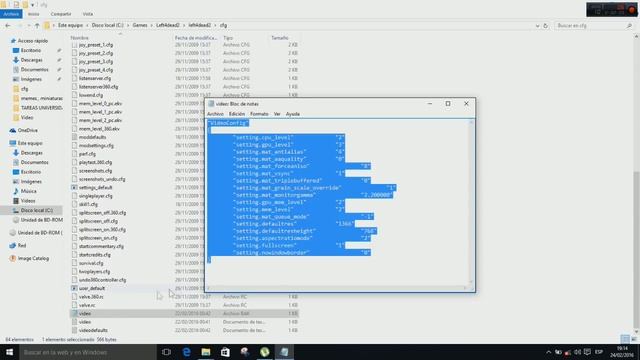Select the undo360controller.cfg file
The width and height of the screenshot is (640, 360).
pyautogui.click(x=102, y=280)
